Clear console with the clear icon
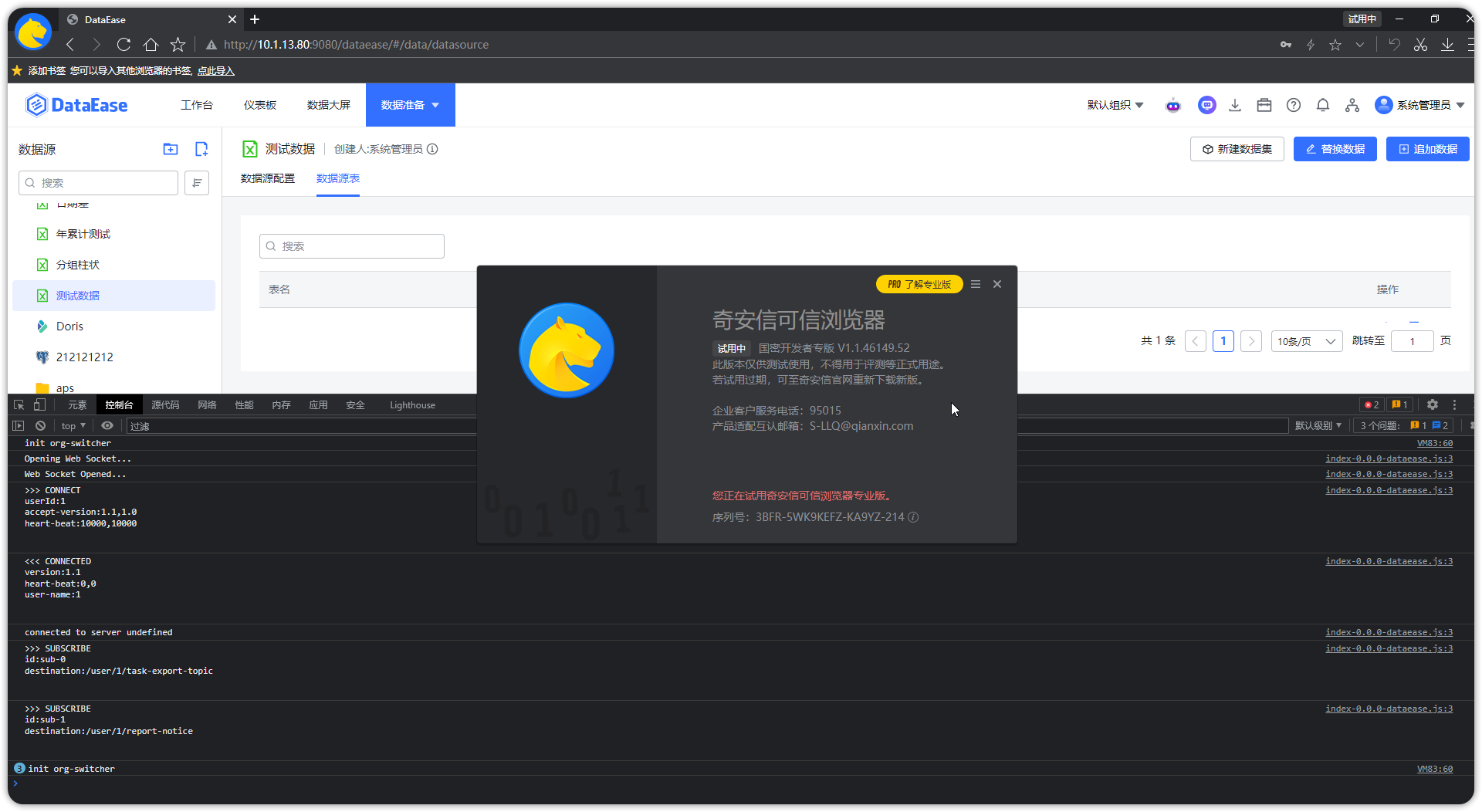Screen dimensions: 1482x812 point(40,425)
